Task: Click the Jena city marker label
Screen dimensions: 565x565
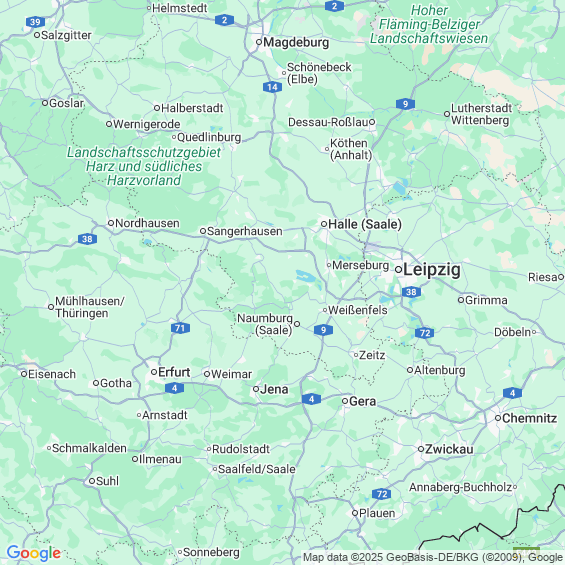Action: click(x=274, y=389)
